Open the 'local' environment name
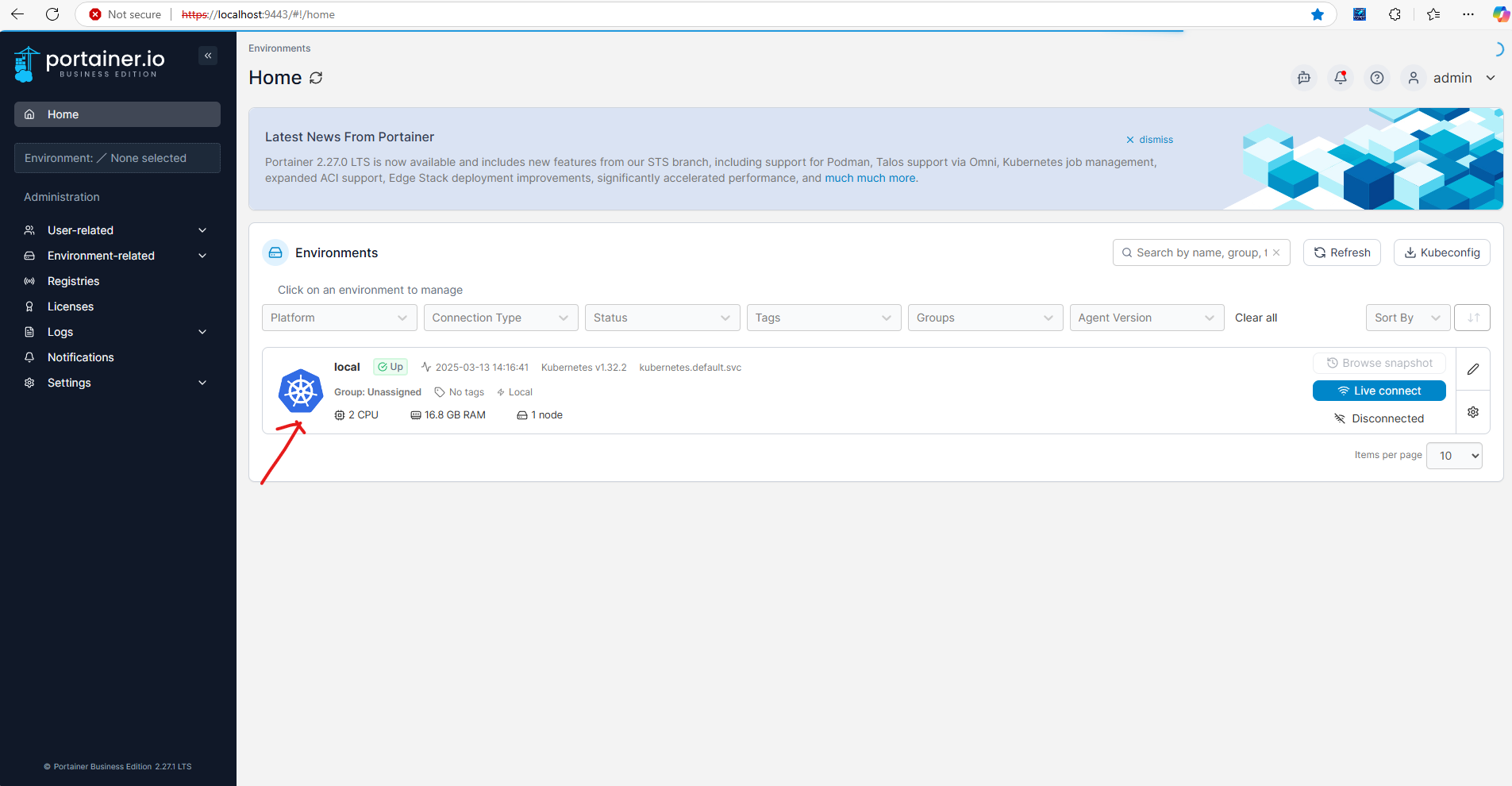This screenshot has width=1512, height=786. pos(347,367)
